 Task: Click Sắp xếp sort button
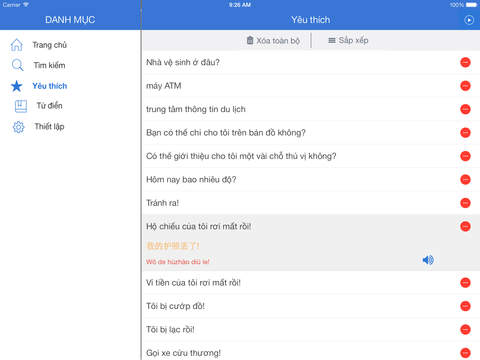[x=348, y=41]
